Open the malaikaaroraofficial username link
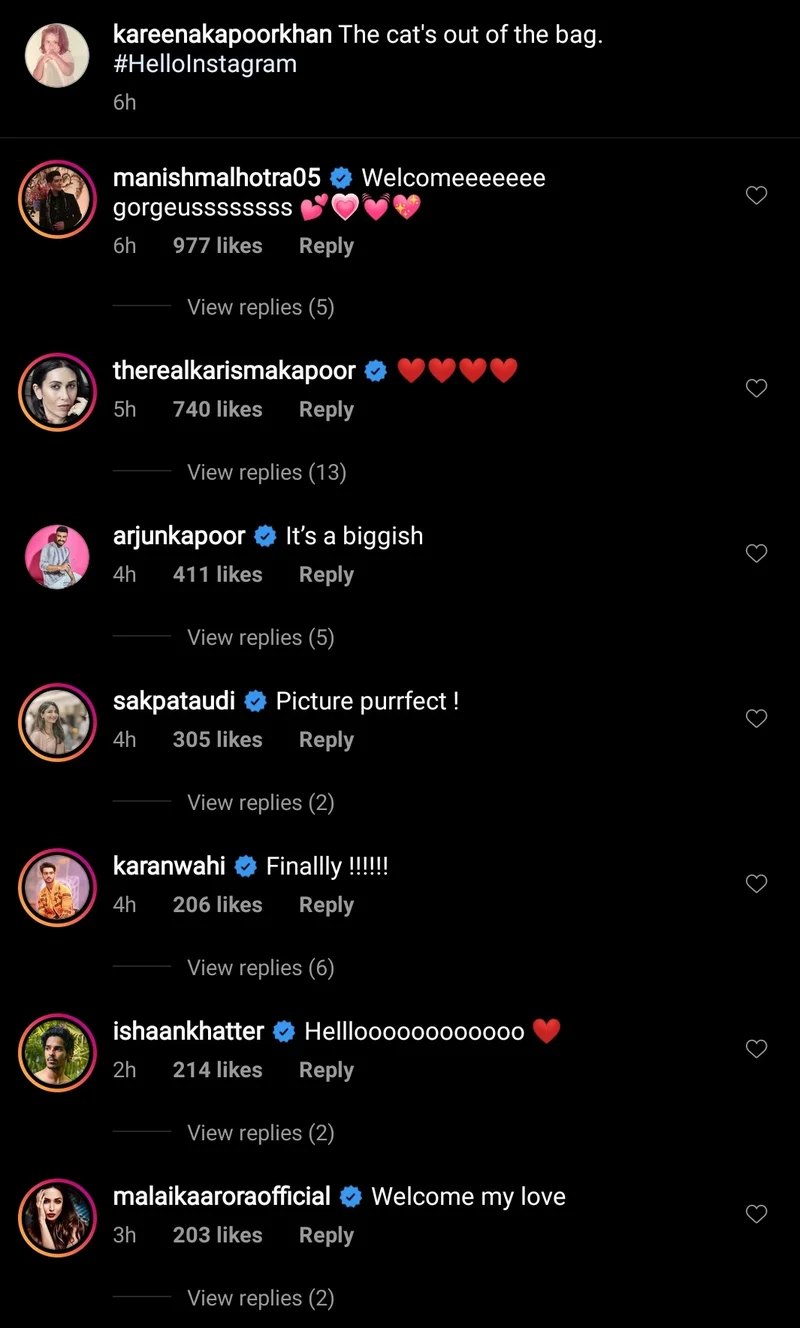 click(x=222, y=1197)
